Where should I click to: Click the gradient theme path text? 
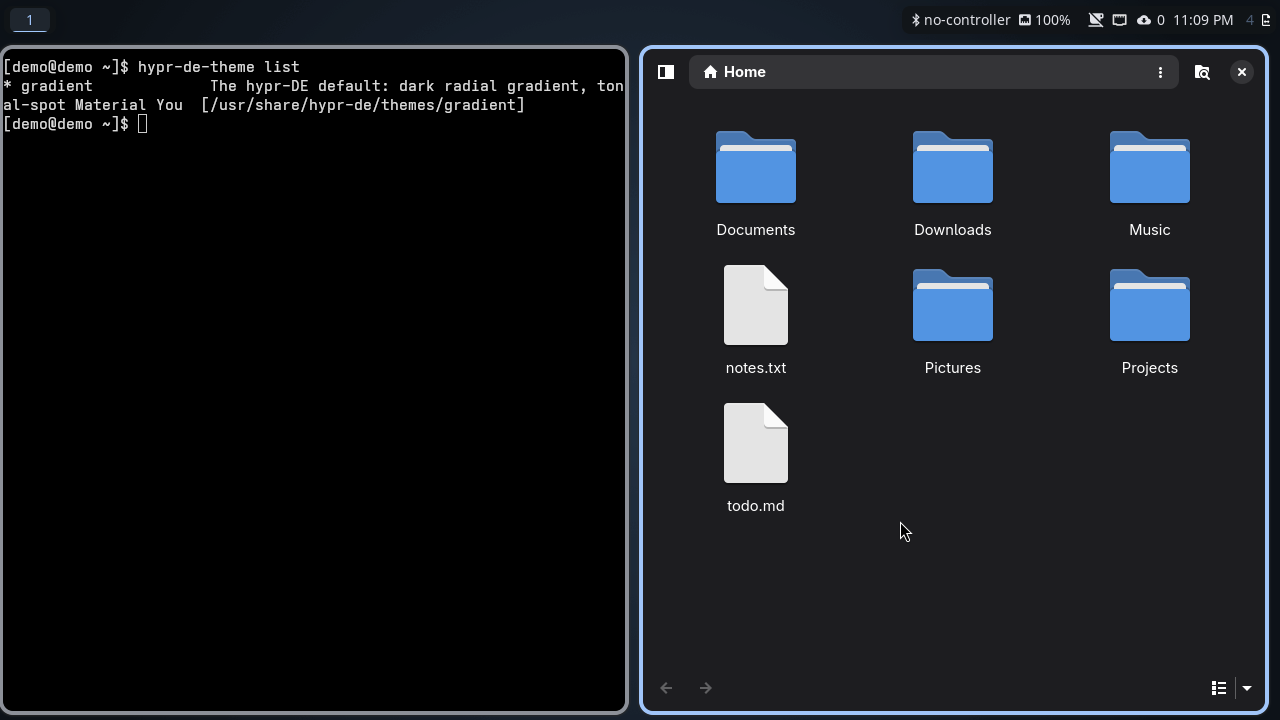point(363,105)
